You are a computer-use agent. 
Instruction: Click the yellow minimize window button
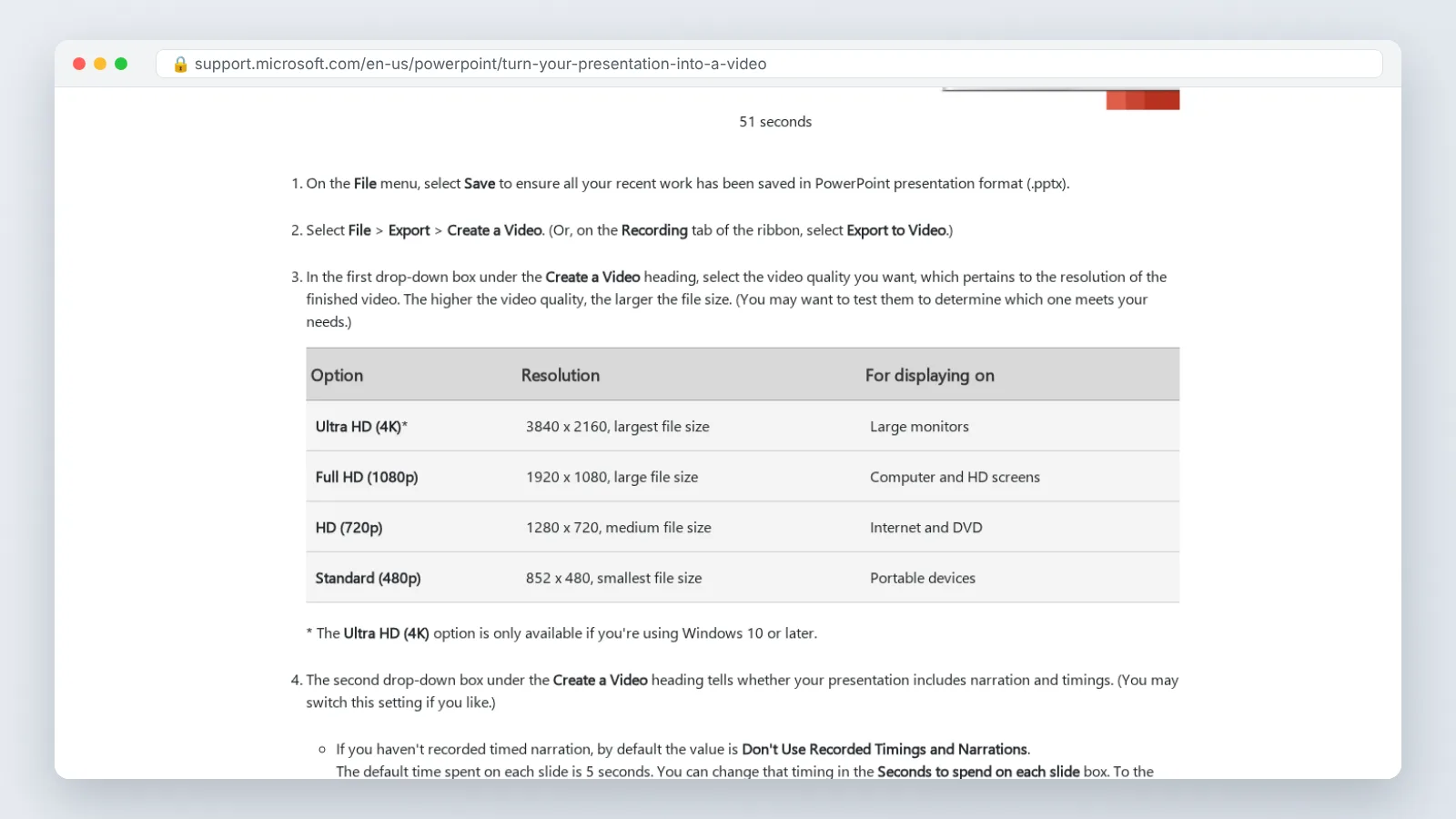tap(100, 64)
